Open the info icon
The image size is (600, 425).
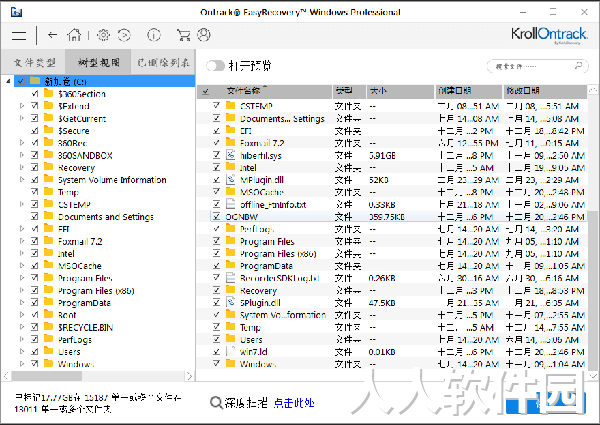point(154,35)
